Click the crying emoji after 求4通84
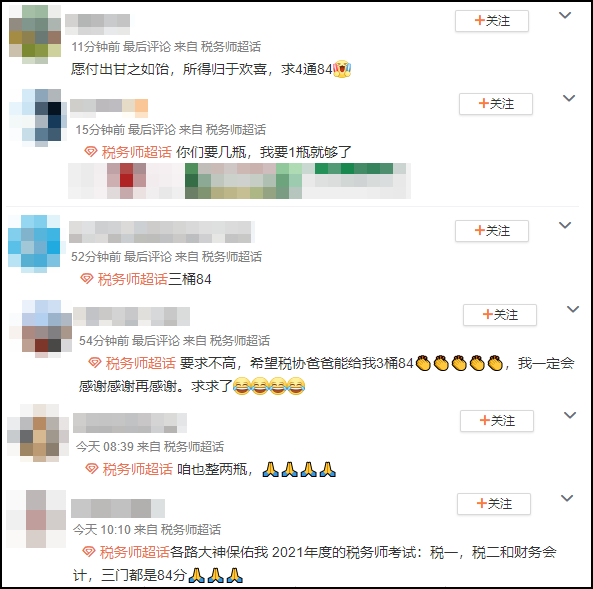 coord(342,69)
